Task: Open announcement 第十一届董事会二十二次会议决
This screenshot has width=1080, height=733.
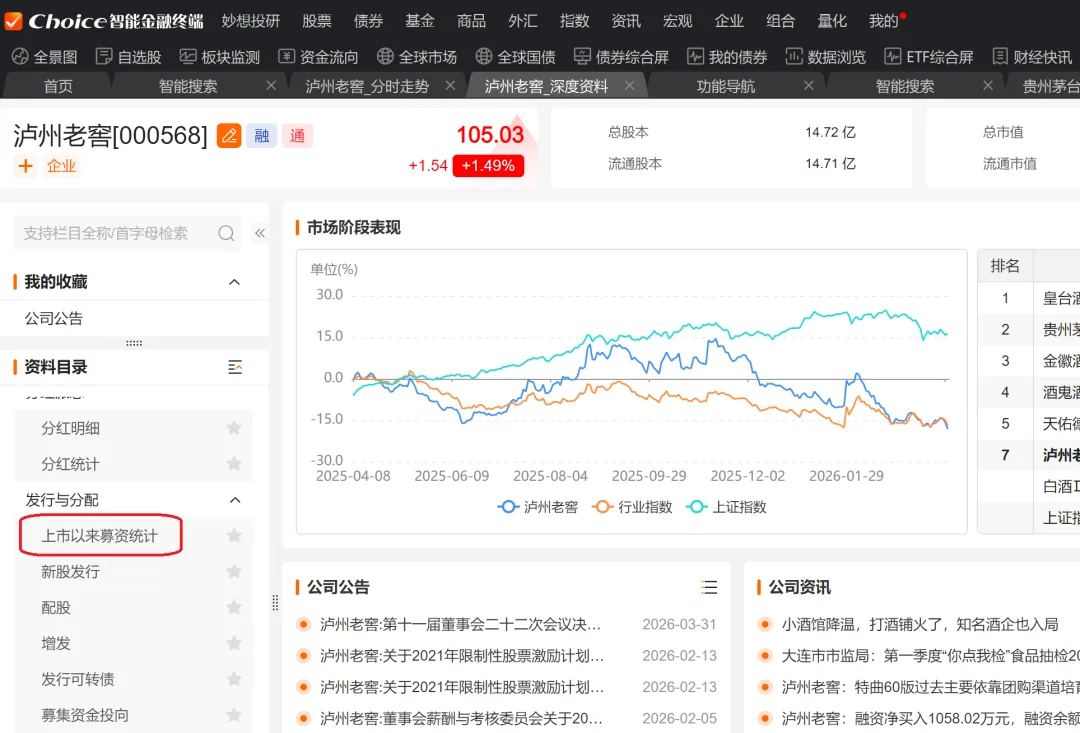Action: (460, 624)
